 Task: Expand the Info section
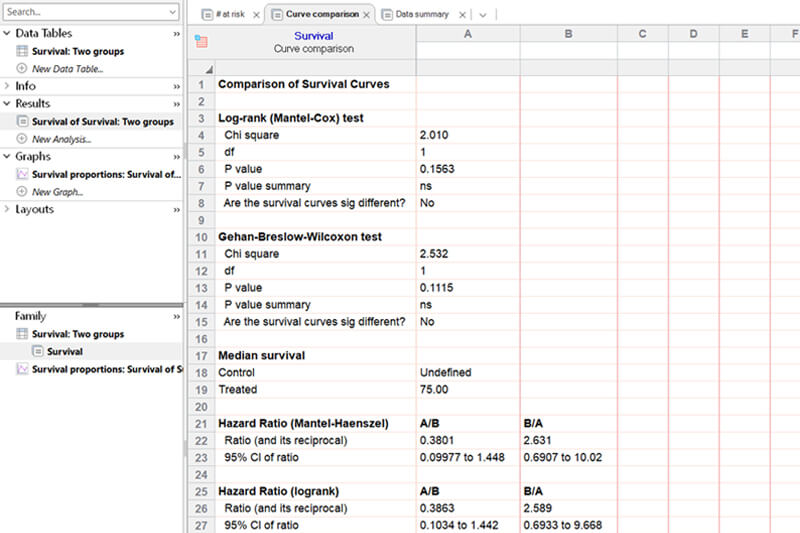[x=8, y=87]
